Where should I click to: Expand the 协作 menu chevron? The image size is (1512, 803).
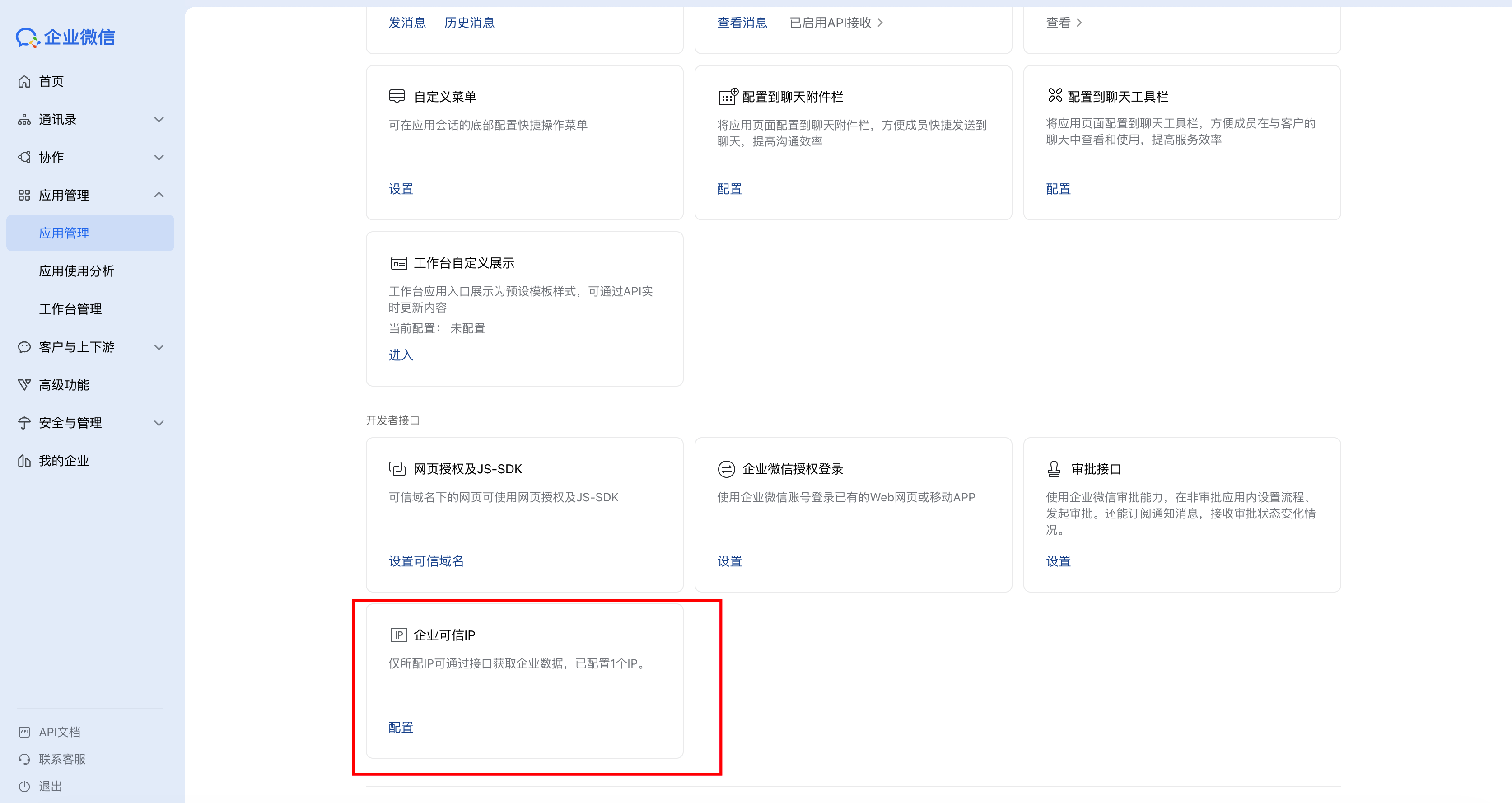pos(159,157)
